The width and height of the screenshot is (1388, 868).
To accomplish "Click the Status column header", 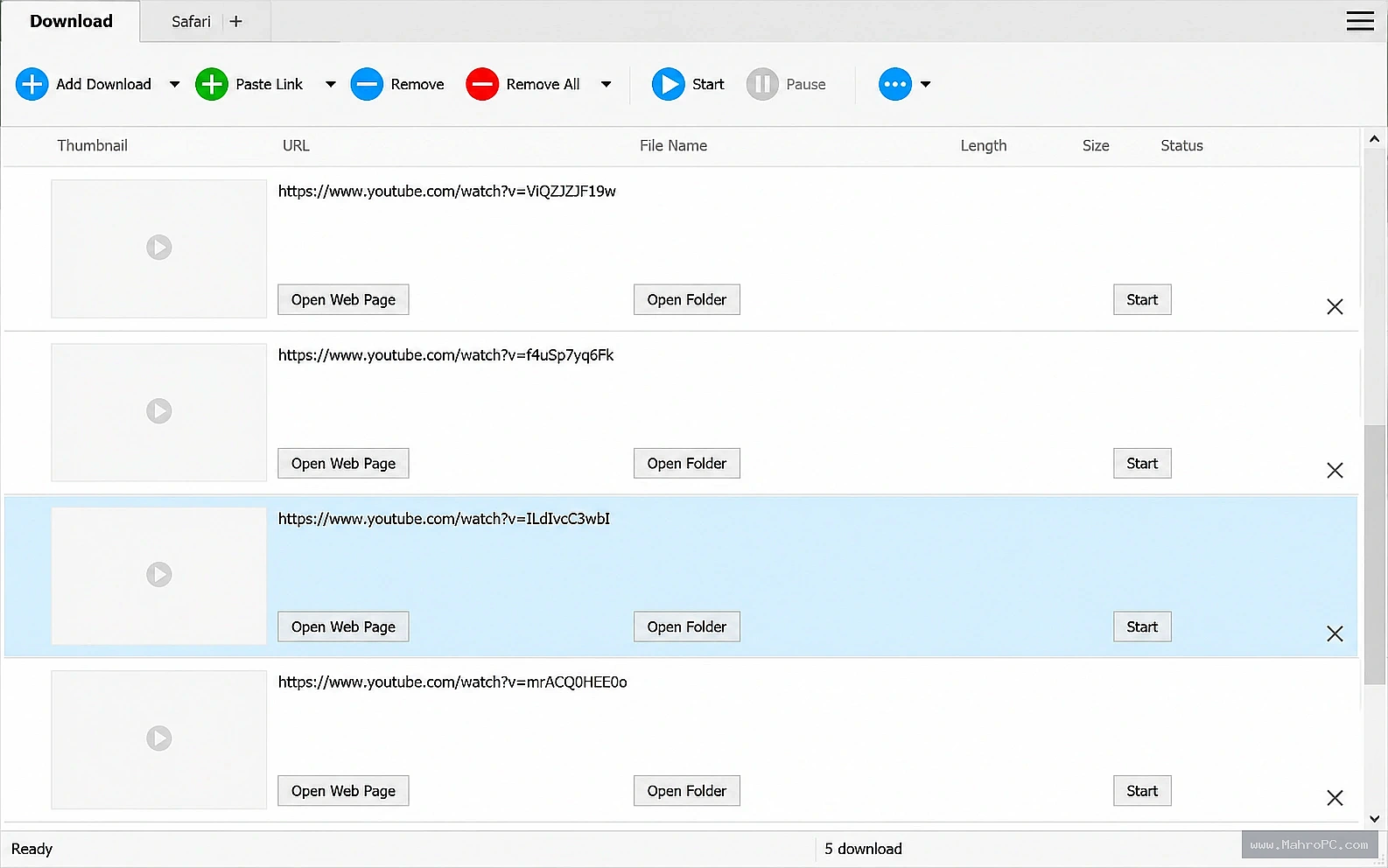I will pyautogui.click(x=1181, y=146).
